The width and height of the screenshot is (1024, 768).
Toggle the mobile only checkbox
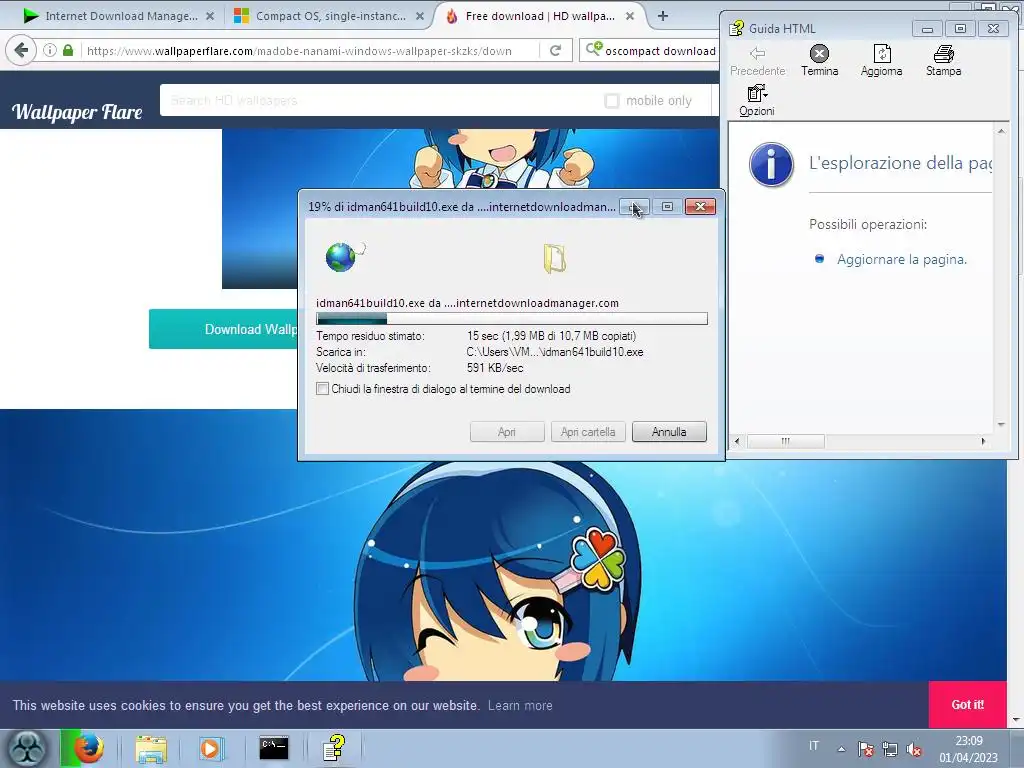(611, 101)
